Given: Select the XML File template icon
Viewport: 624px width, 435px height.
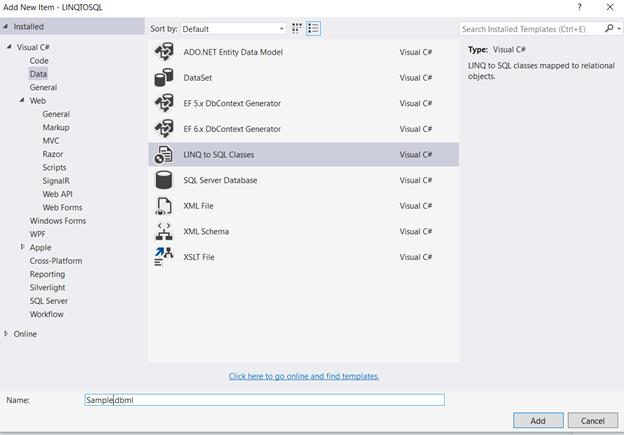Looking at the screenshot, I should 164,206.
